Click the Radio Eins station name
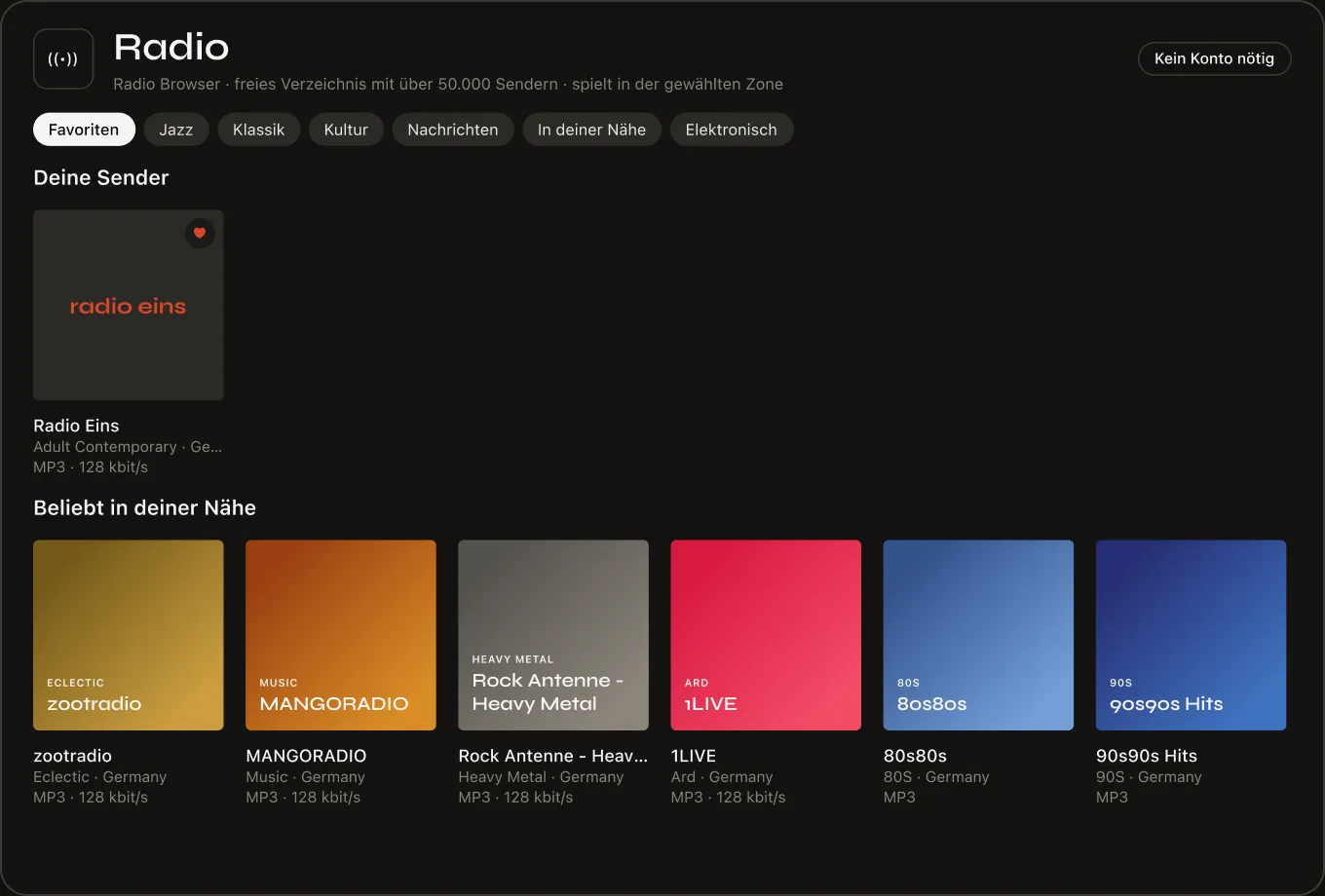This screenshot has height=896, width=1325. click(x=76, y=426)
